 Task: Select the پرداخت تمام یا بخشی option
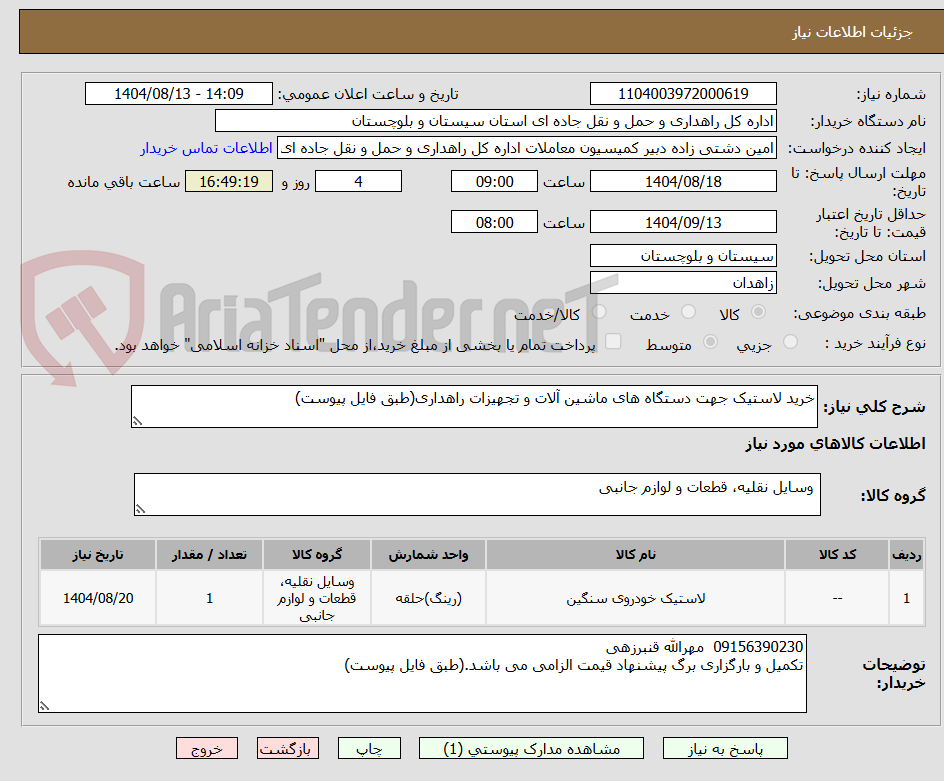[613, 340]
